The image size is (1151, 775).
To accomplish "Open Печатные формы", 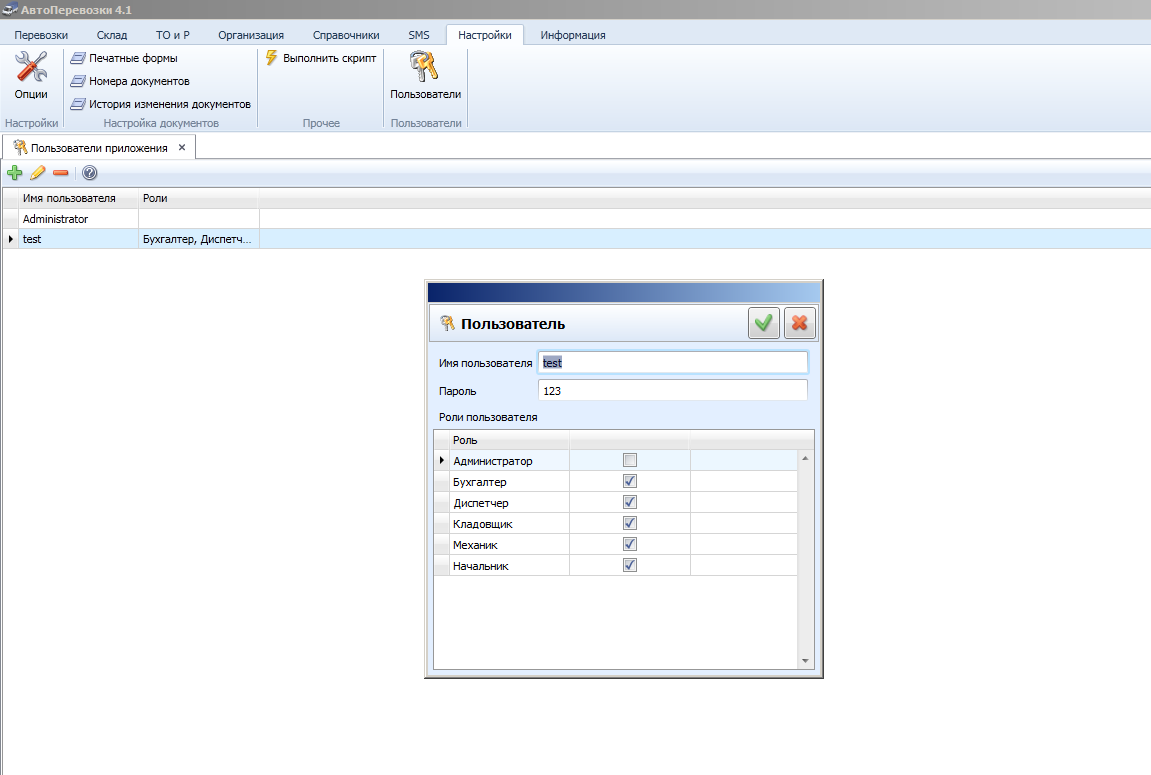I will pyautogui.click(x=132, y=58).
